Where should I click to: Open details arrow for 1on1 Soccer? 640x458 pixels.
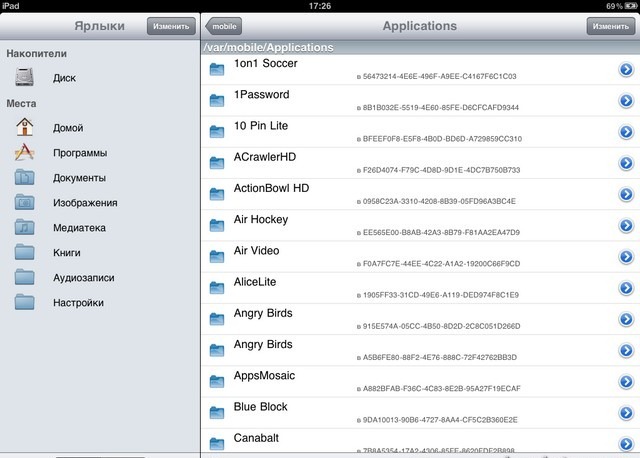626,69
